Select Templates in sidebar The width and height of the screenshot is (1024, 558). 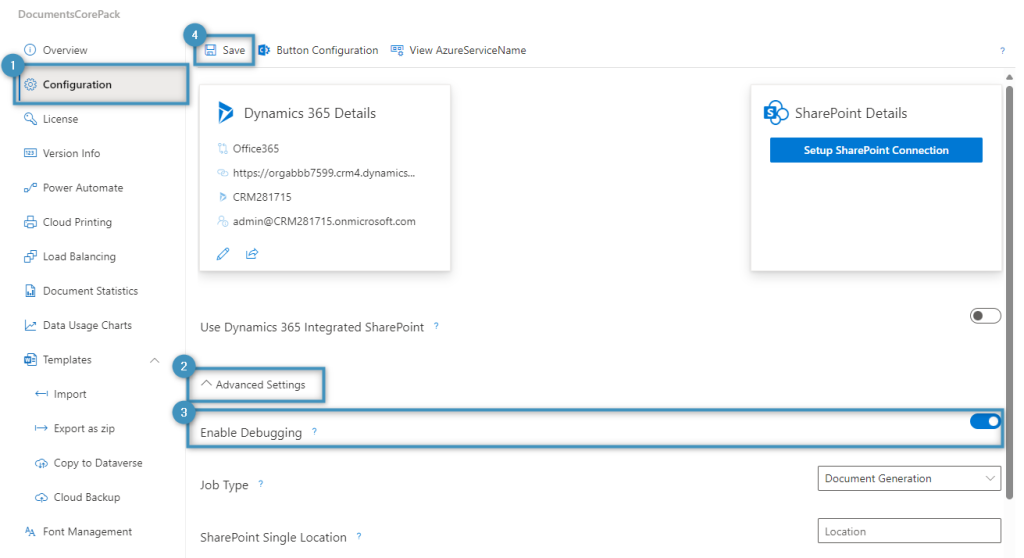click(x=67, y=359)
